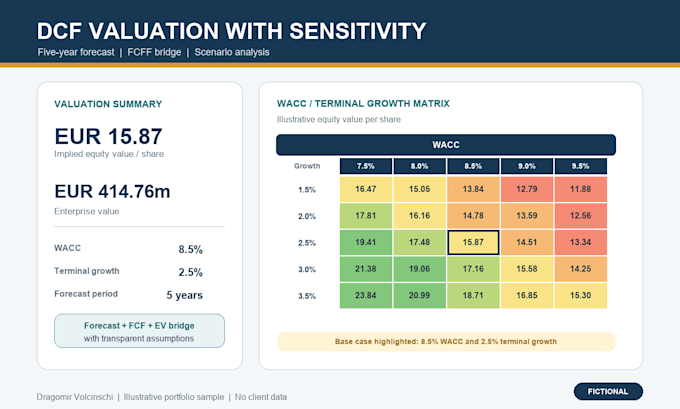Select the Forecast + FCF + EV bridge box
The height and width of the screenshot is (409, 680).
pyautogui.click(x=139, y=331)
